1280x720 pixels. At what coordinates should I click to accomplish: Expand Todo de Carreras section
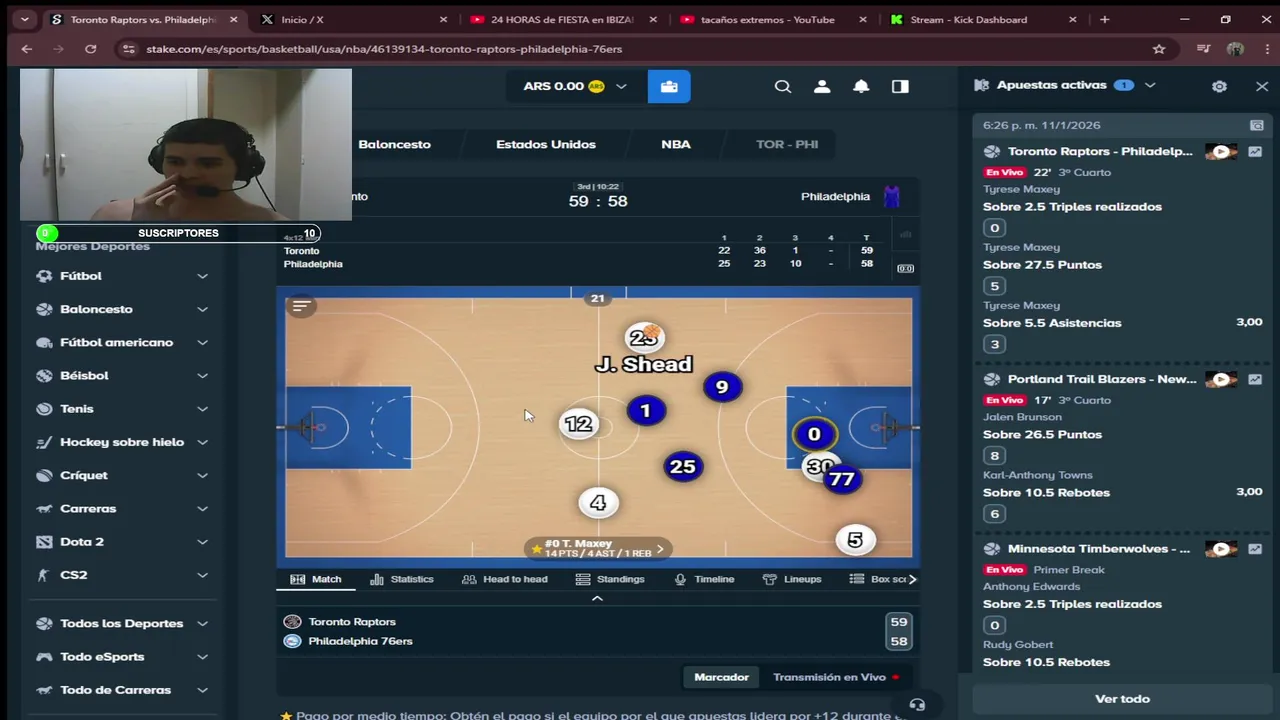click(x=202, y=690)
